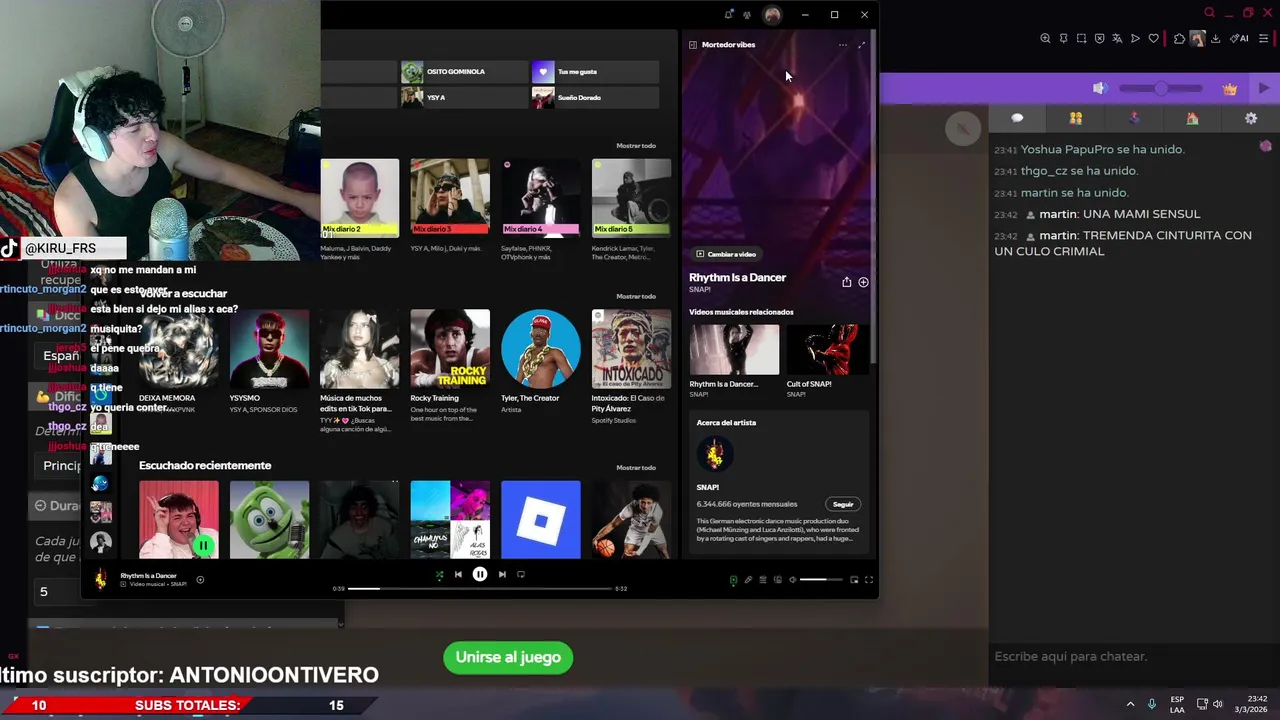The width and height of the screenshot is (1280, 720).
Task: Open the lyrics microphone icon in Spotify
Action: pyautogui.click(x=748, y=580)
